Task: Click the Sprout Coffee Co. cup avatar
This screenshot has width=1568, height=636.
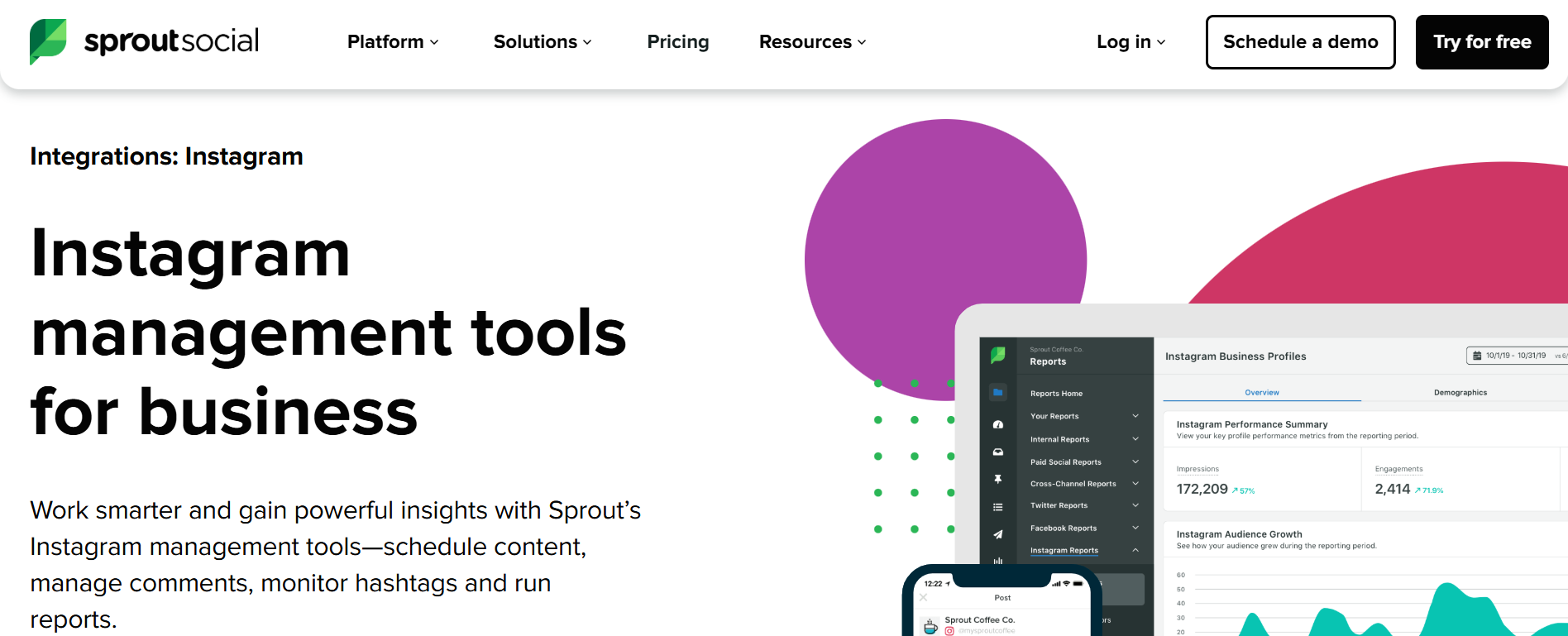Action: [x=930, y=626]
